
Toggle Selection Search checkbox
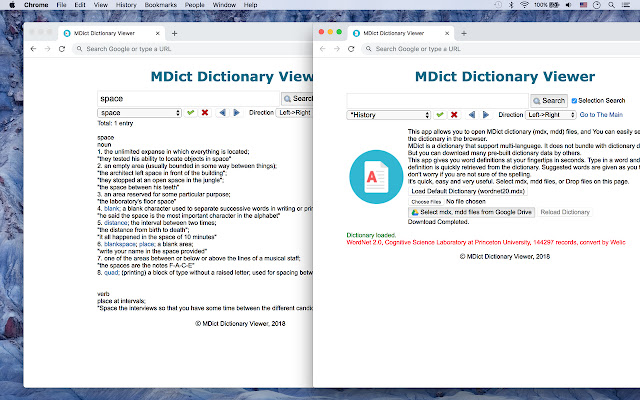coord(574,100)
